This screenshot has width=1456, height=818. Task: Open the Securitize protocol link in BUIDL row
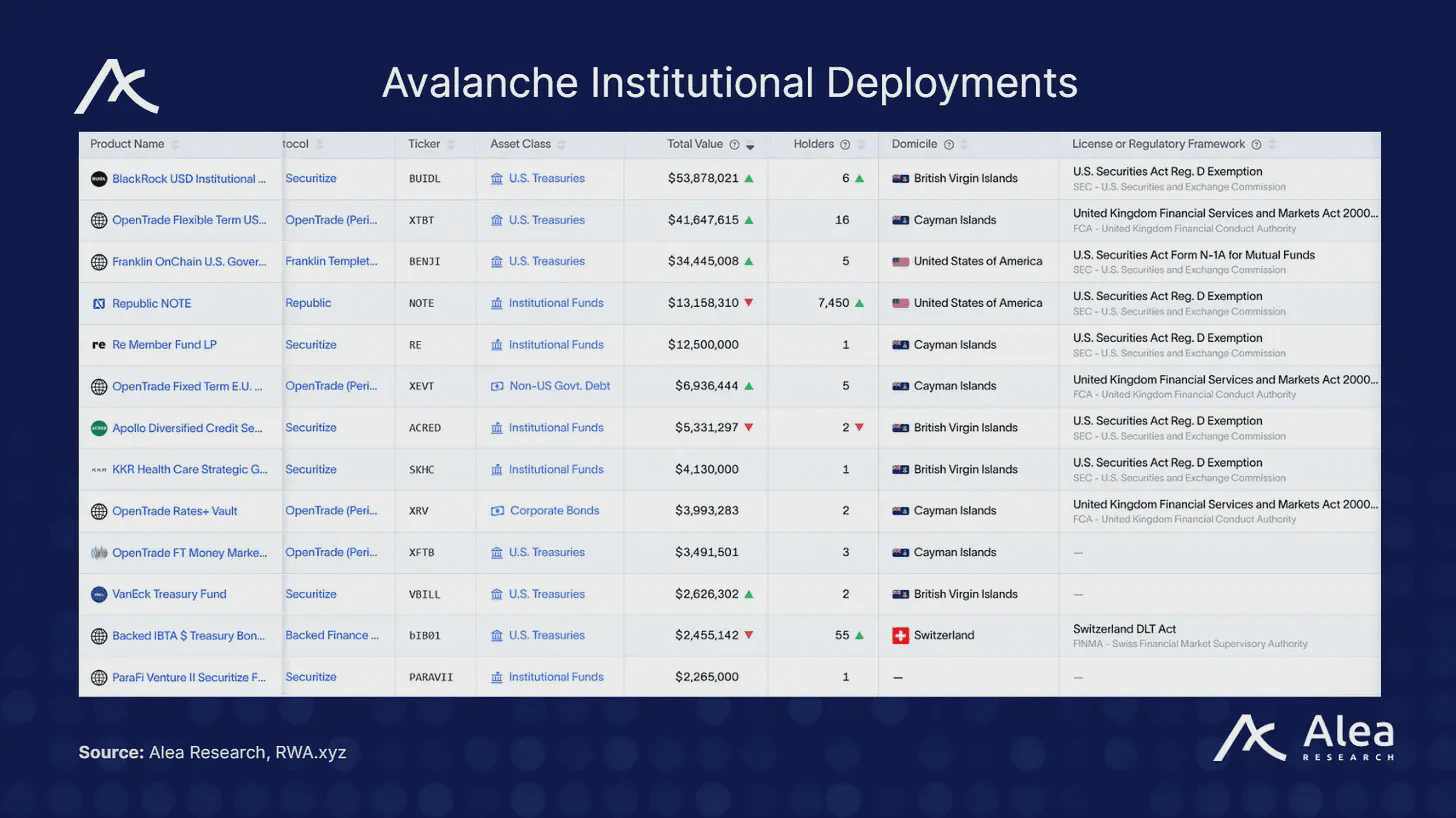pyautogui.click(x=311, y=179)
